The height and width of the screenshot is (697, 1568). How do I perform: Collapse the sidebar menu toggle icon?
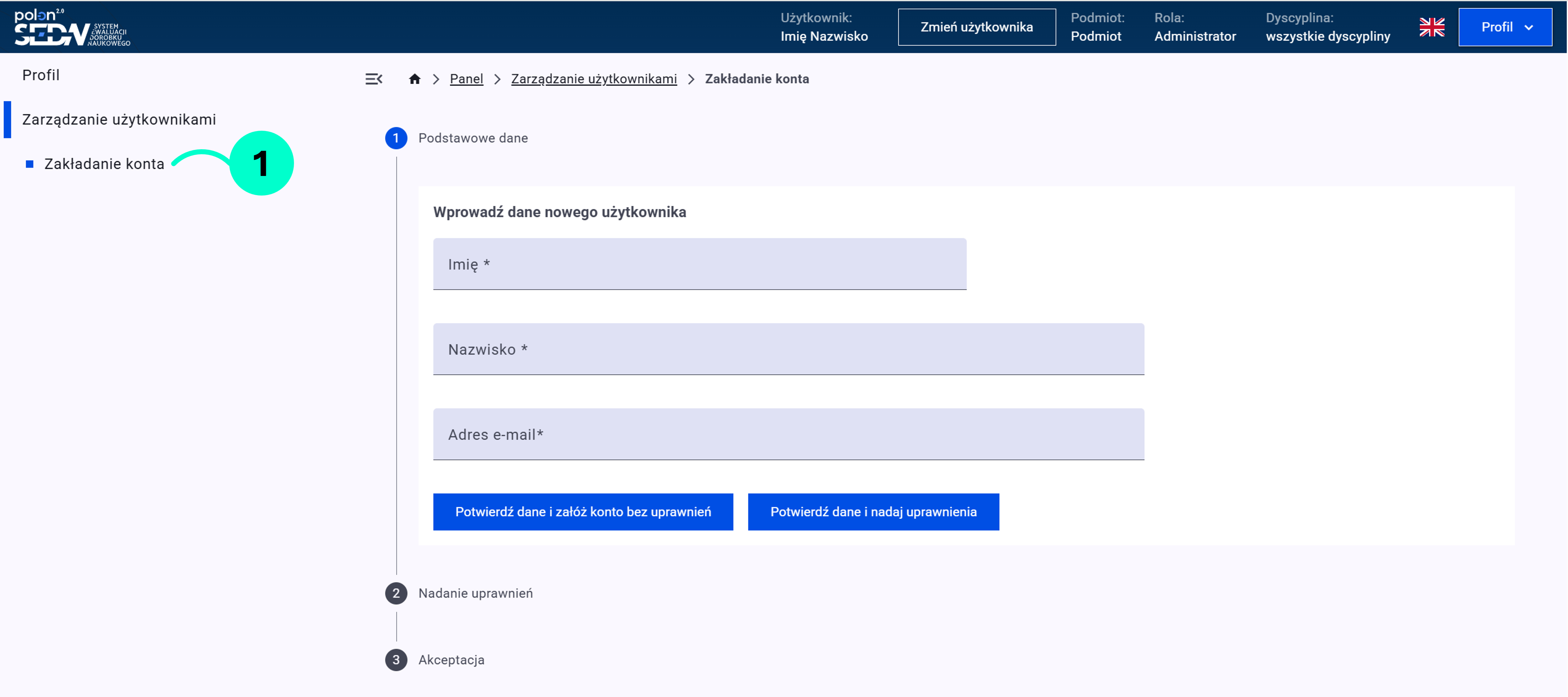(x=374, y=79)
